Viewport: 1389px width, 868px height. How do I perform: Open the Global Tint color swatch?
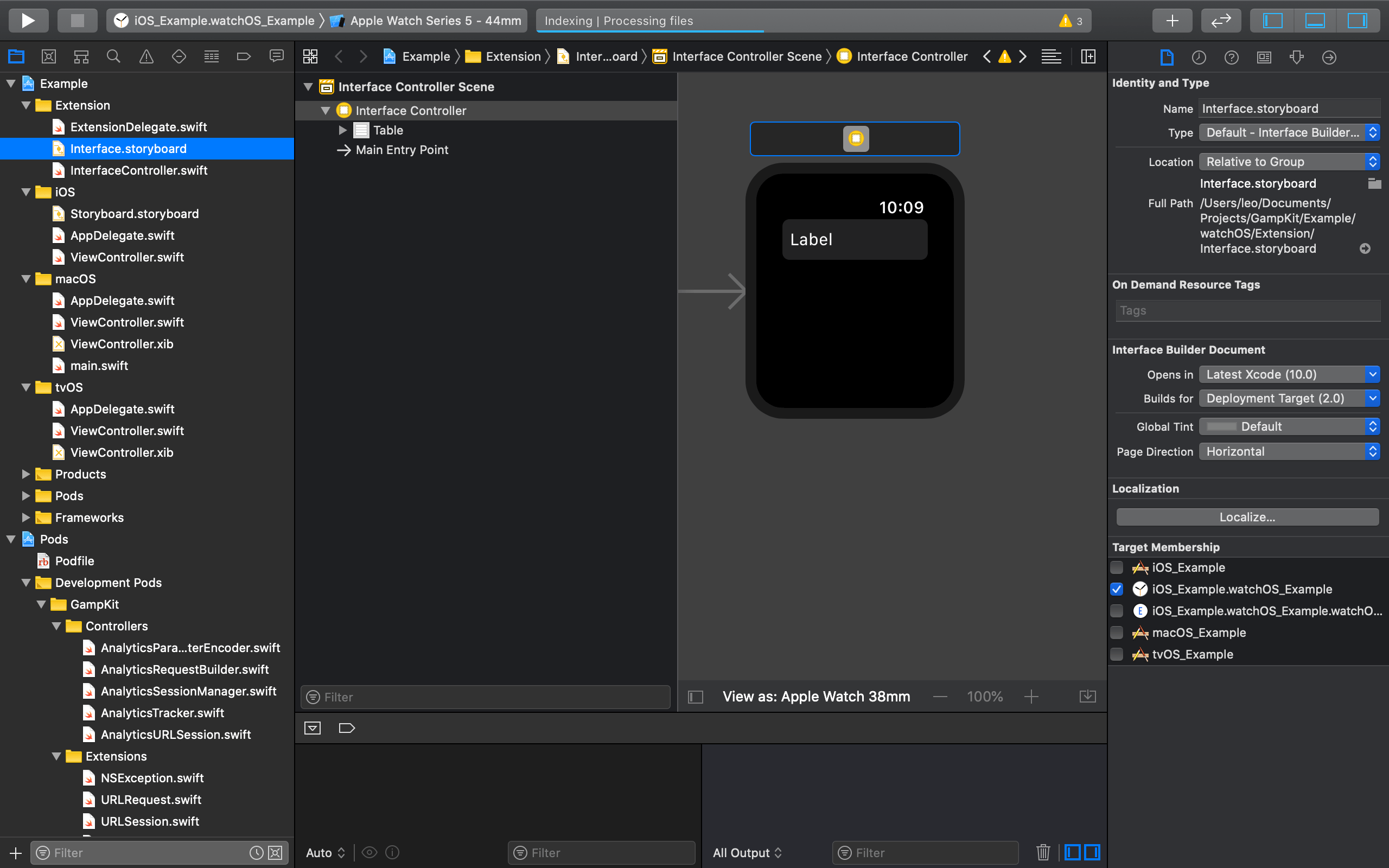(x=1222, y=426)
